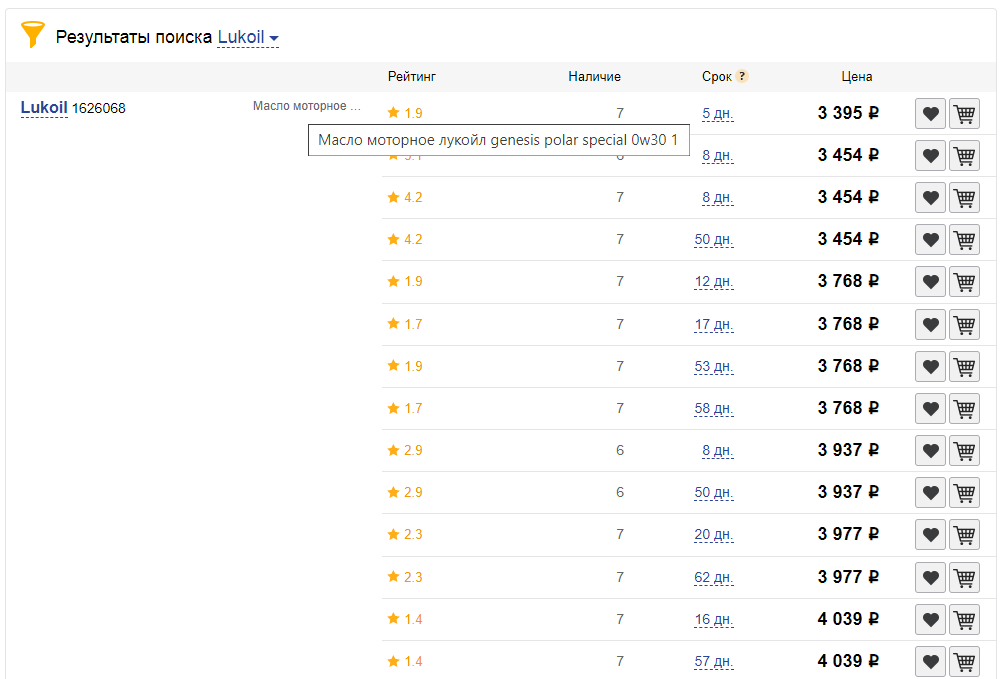The width and height of the screenshot is (1003, 679).
Task: Add the 20 дн. offer to cart
Action: pyautogui.click(x=965, y=535)
